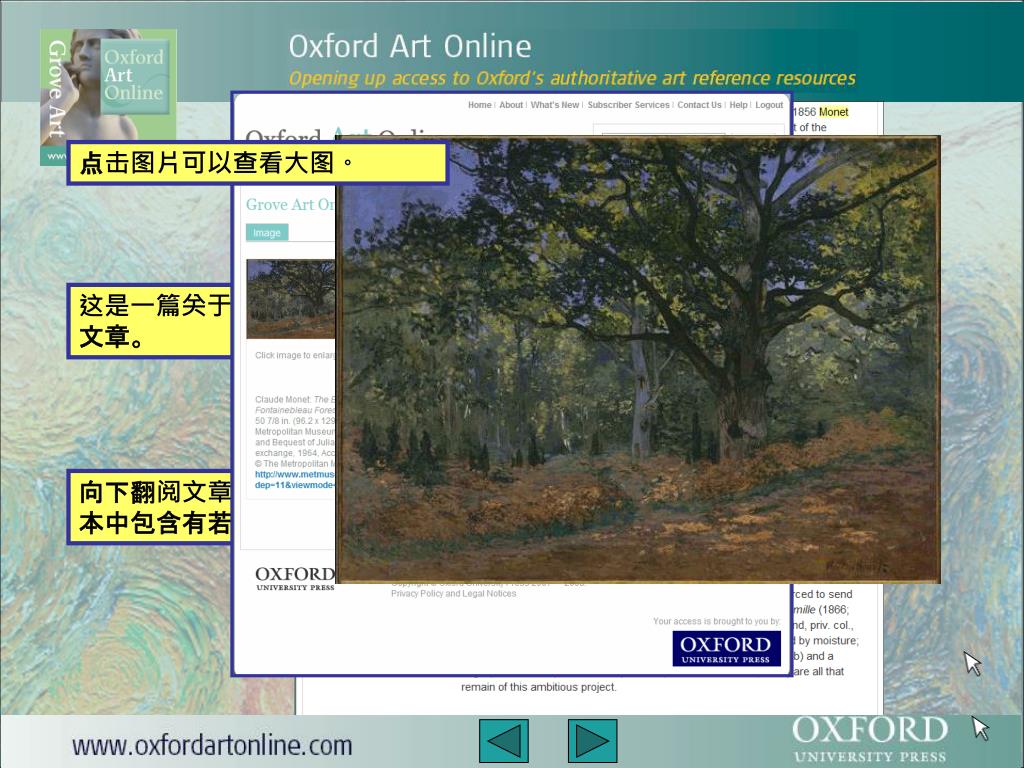Open the Help link
This screenshot has width=1024, height=768.
738,105
